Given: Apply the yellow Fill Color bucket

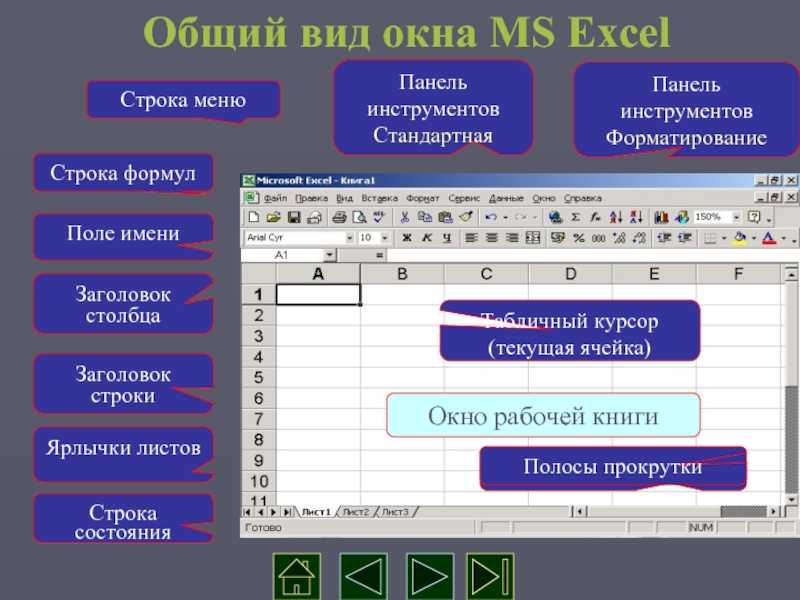Looking at the screenshot, I should pos(741,238).
